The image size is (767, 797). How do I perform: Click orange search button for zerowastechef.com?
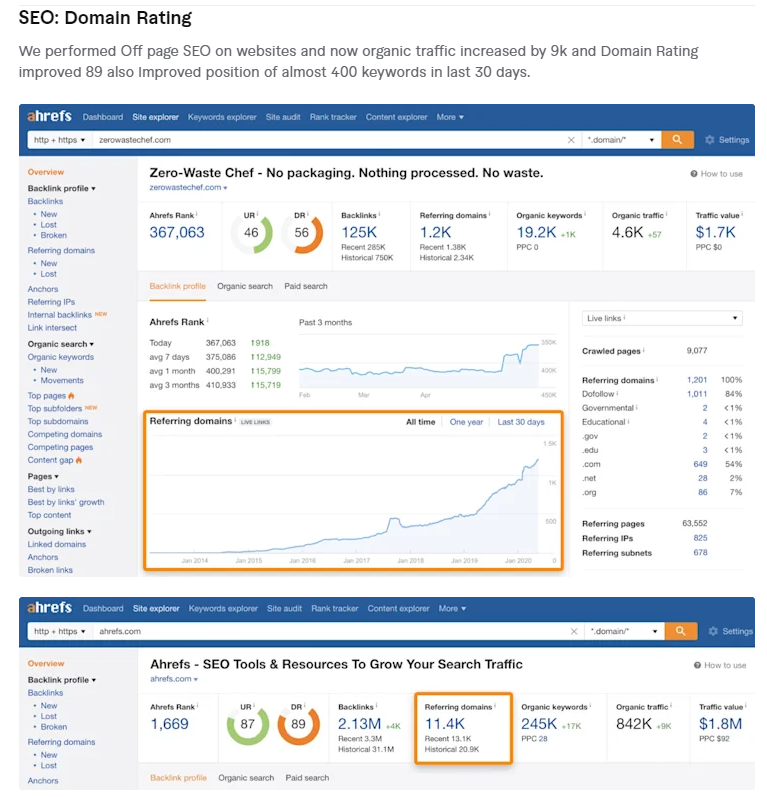677,139
